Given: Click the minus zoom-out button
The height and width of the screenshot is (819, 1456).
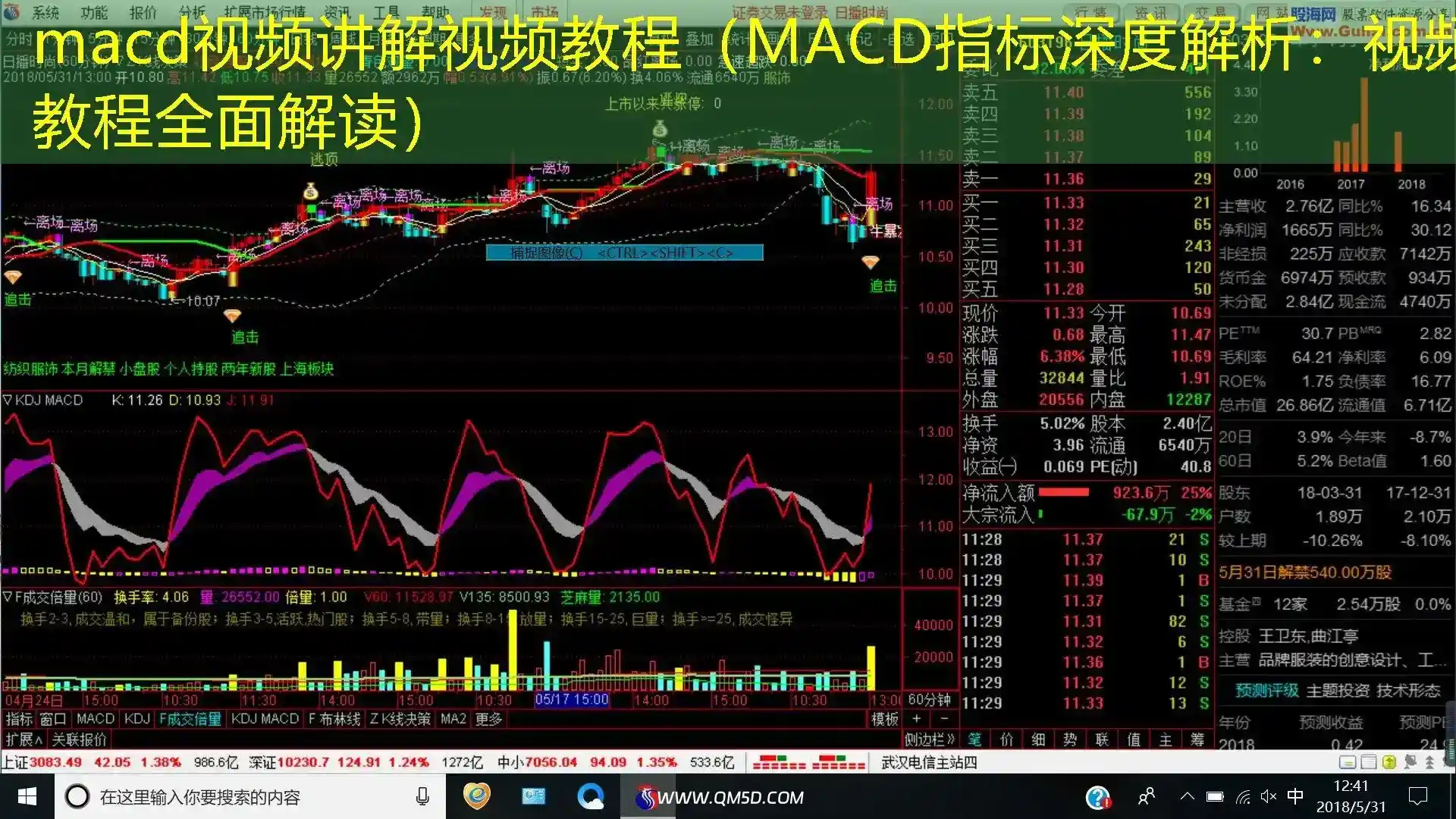Looking at the screenshot, I should click(x=944, y=718).
